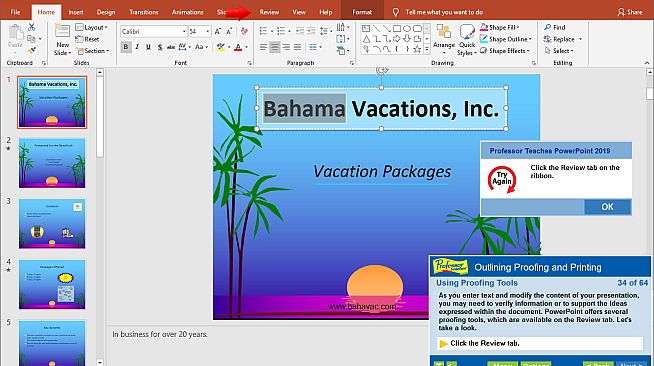Toggle Underline formatting

pyautogui.click(x=148, y=47)
